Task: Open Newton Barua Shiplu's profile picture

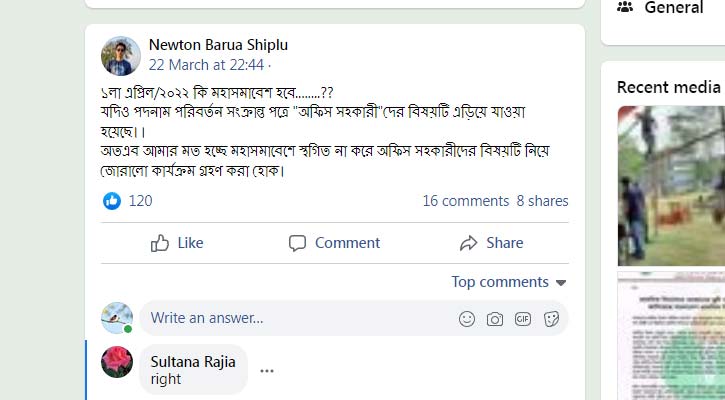Action: (x=120, y=55)
